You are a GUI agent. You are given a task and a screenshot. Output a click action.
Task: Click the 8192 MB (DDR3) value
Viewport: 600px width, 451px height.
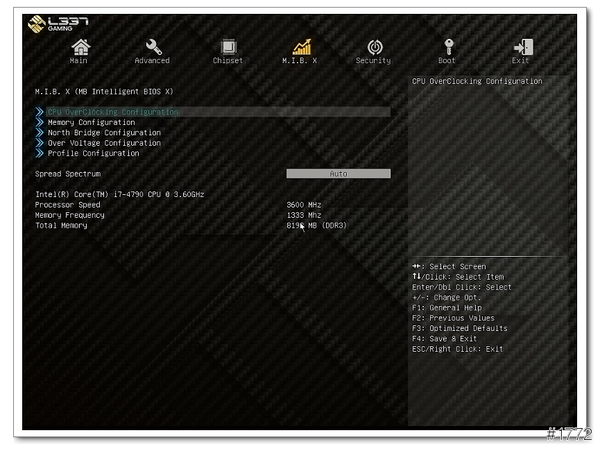pos(316,225)
